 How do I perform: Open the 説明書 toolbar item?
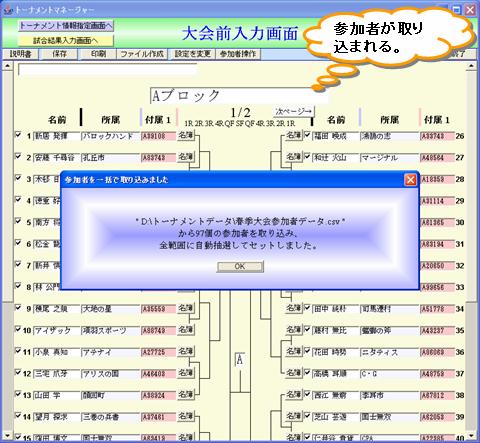click(20, 54)
